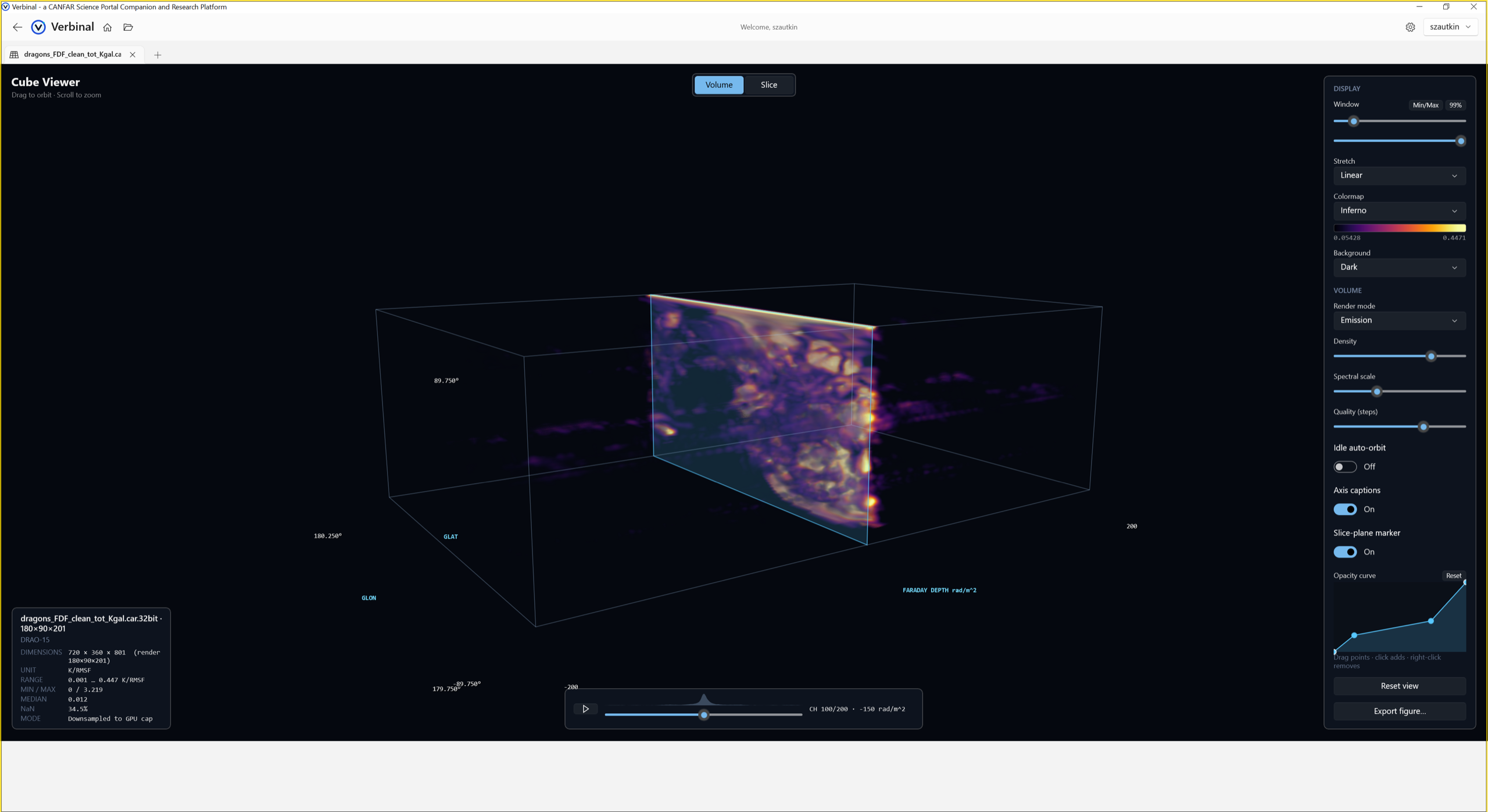The width and height of the screenshot is (1488, 812).
Task: Click the 180.250° axis label
Action: click(328, 536)
